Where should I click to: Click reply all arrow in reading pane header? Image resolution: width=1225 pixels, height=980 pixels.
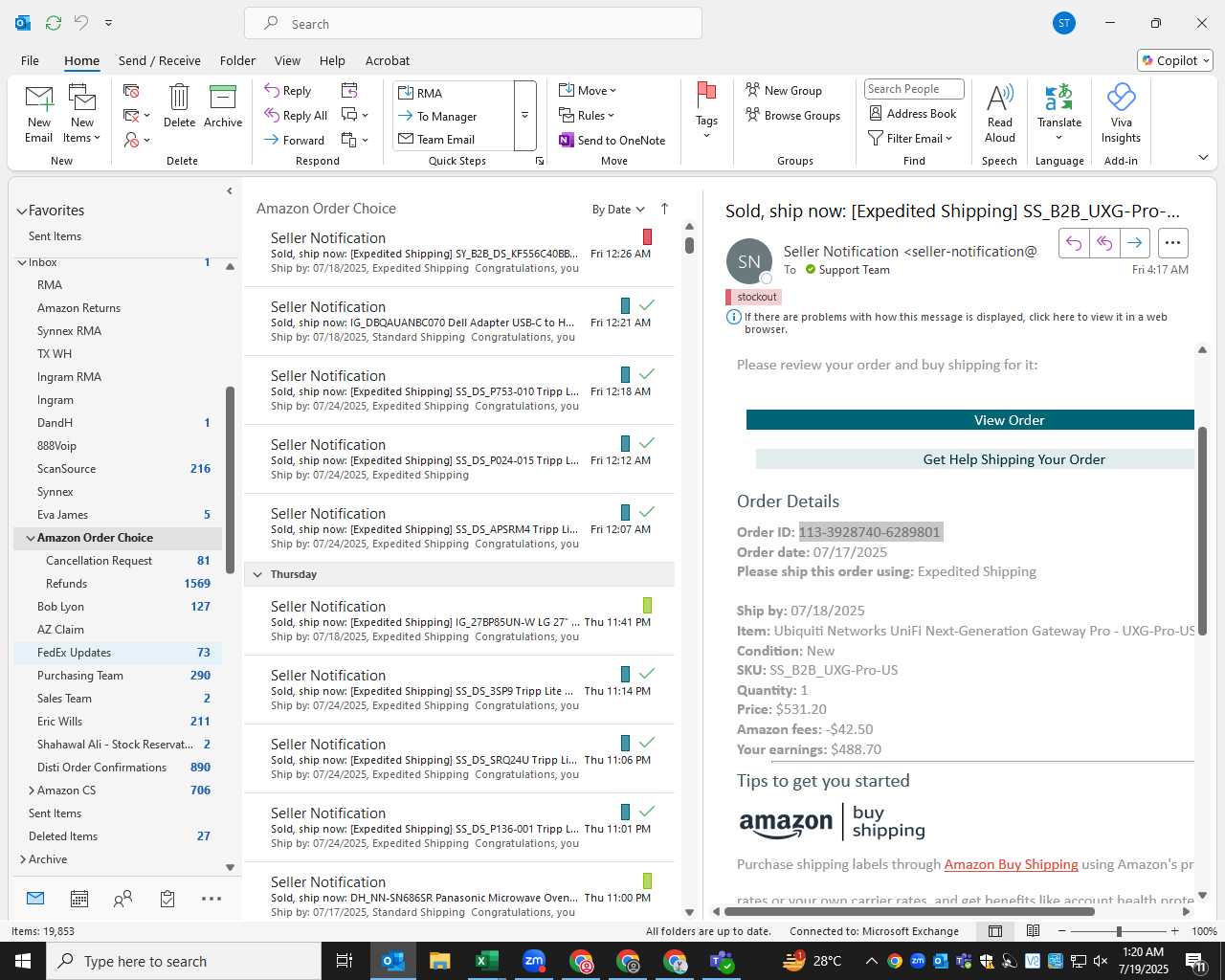click(x=1104, y=243)
